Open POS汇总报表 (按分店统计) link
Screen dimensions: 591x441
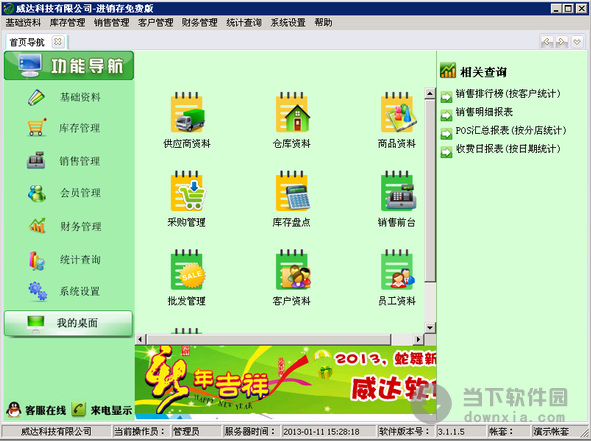(511, 130)
